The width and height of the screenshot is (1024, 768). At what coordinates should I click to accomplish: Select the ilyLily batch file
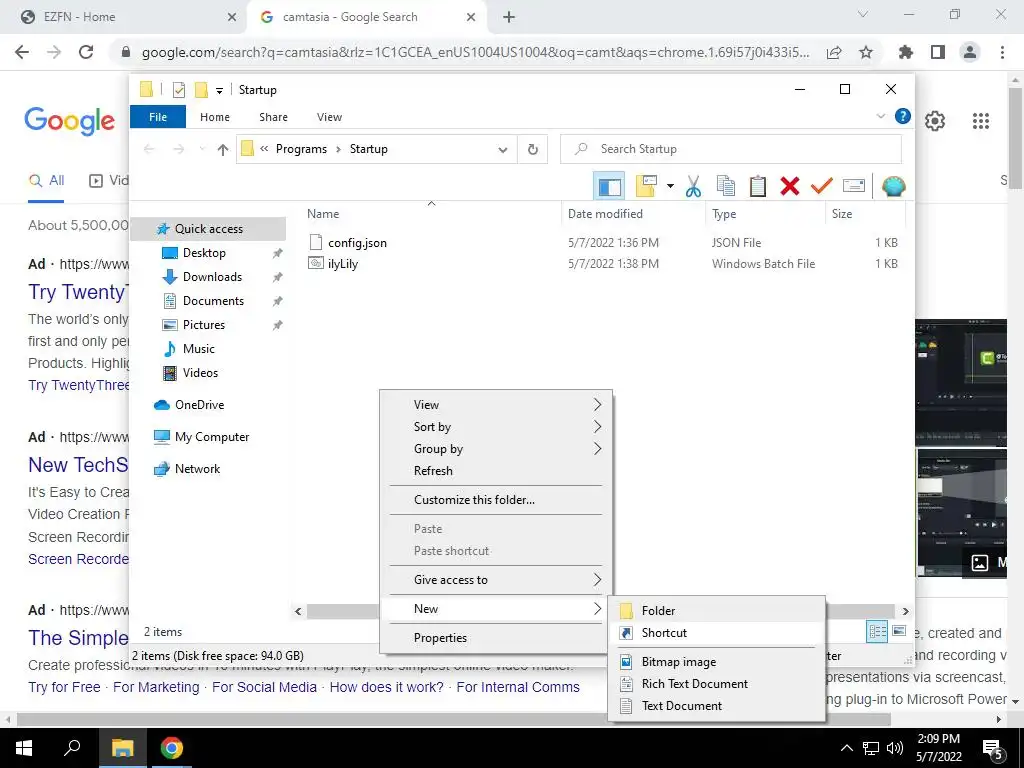342,264
